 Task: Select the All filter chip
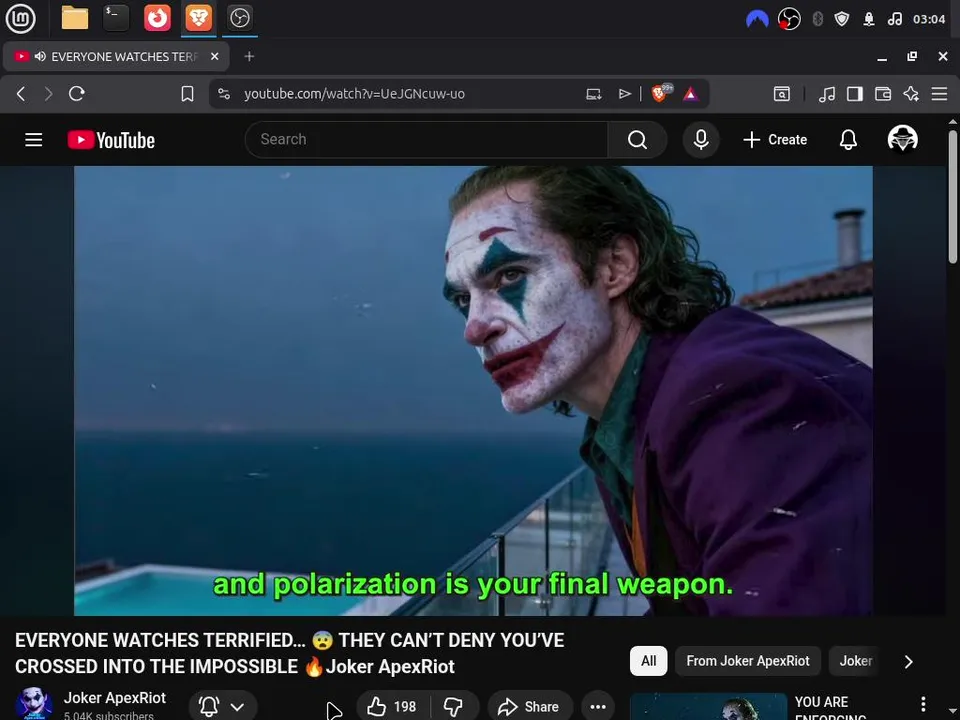[648, 661]
